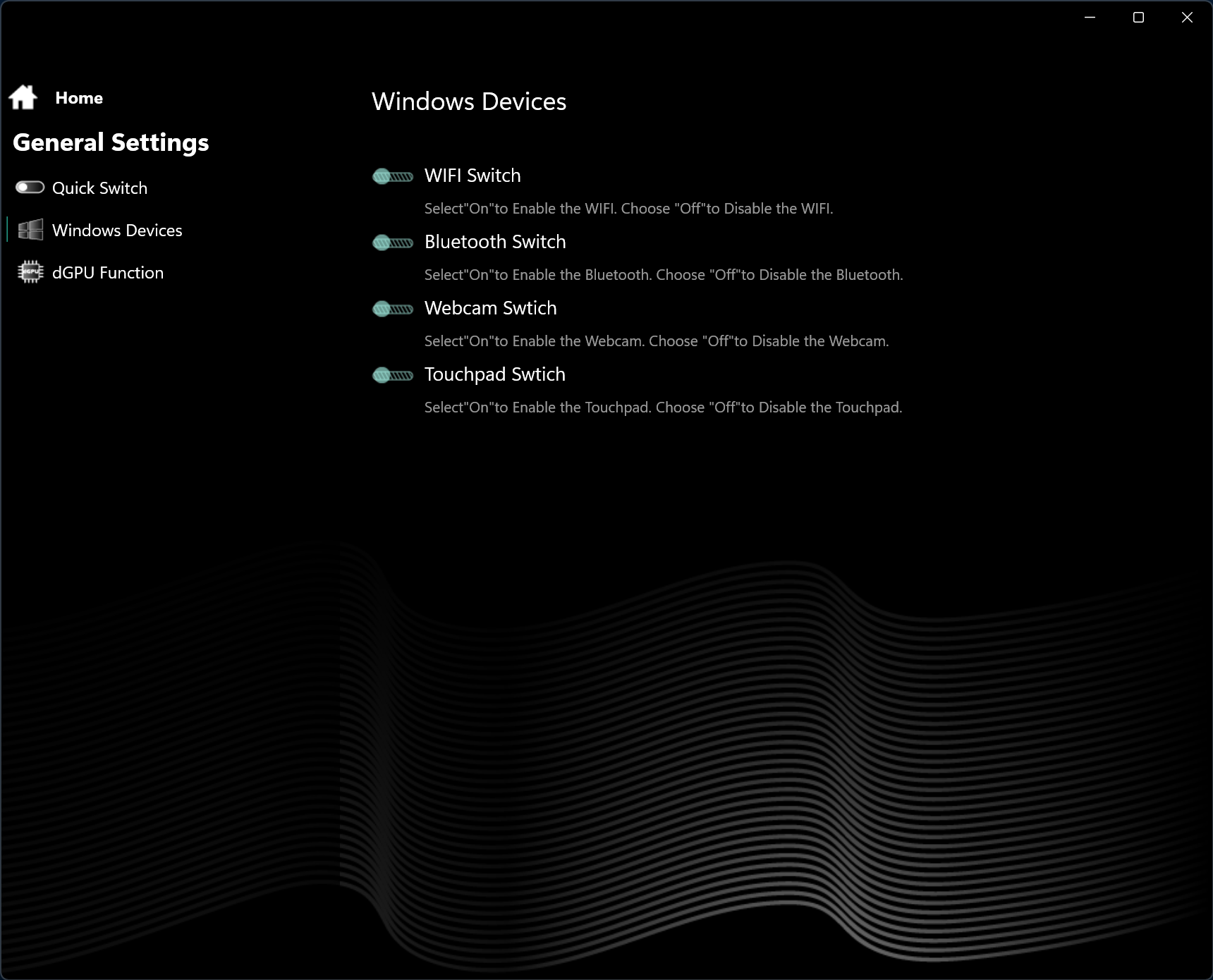Viewport: 1213px width, 980px height.
Task: Open the Quick Switch section
Action: tap(99, 188)
